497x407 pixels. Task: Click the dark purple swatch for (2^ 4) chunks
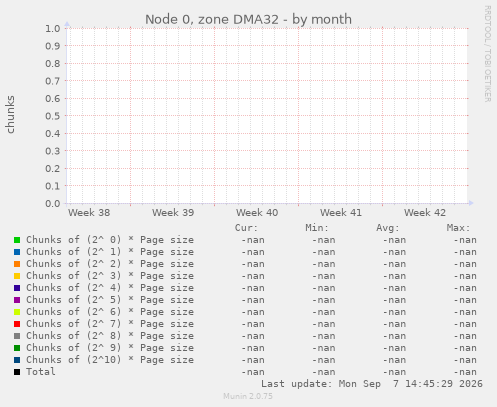pyautogui.click(x=17, y=288)
